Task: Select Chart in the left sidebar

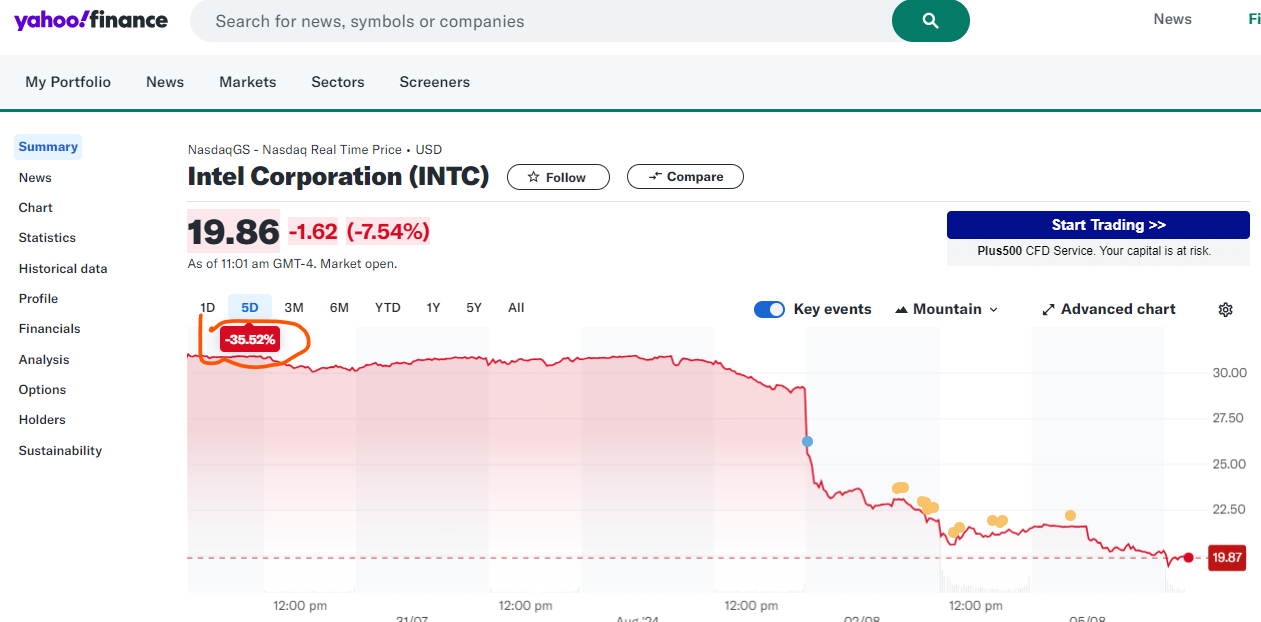Action: click(36, 208)
